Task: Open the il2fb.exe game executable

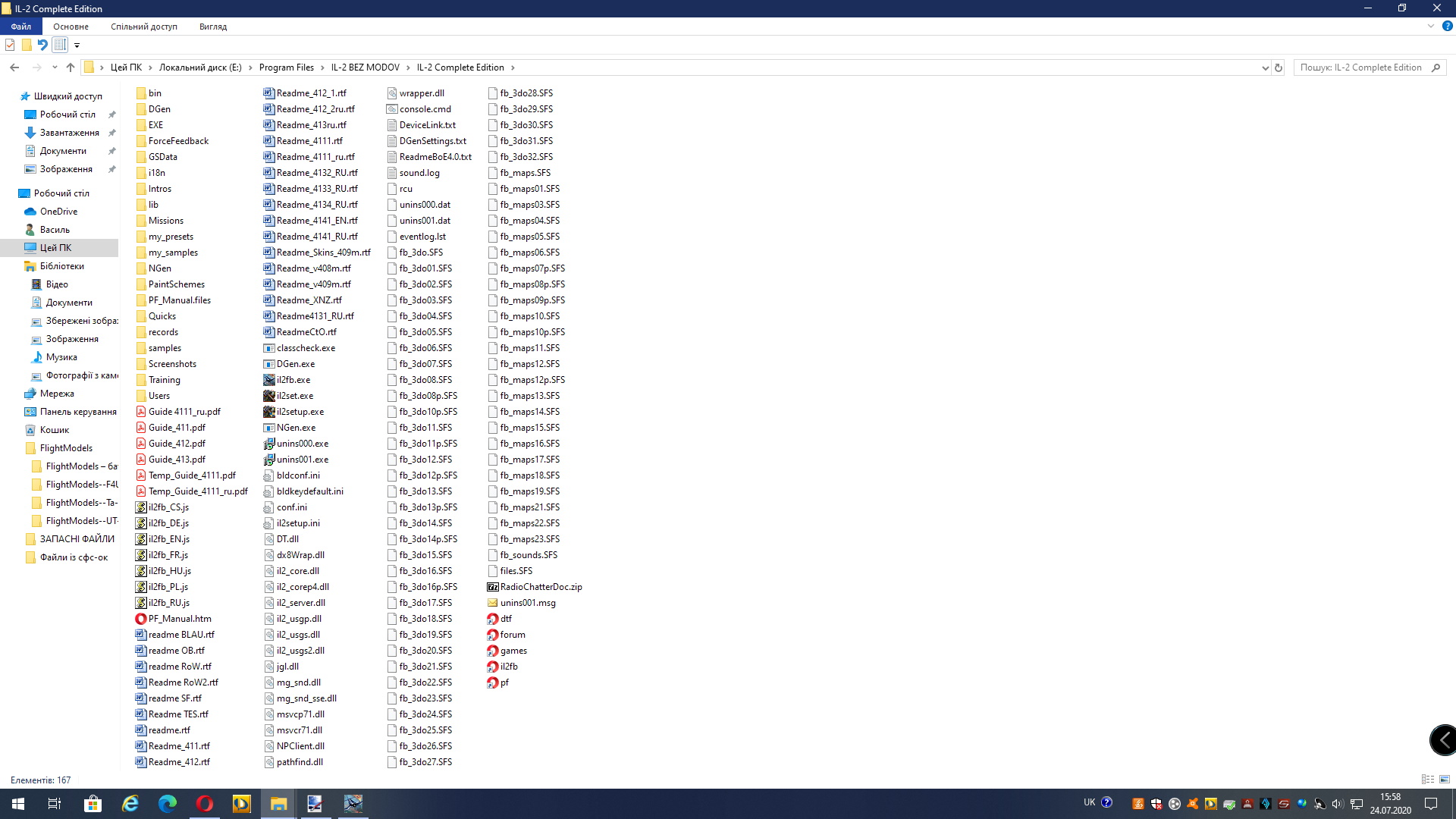Action: [293, 380]
